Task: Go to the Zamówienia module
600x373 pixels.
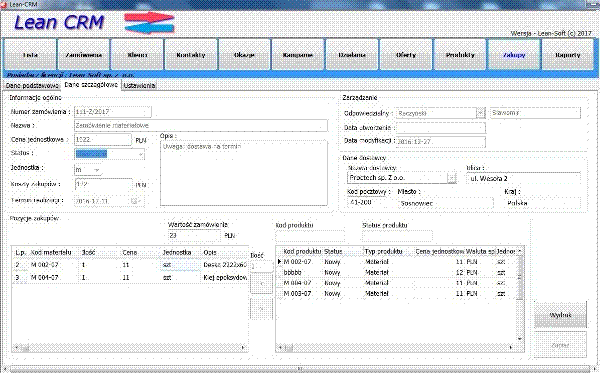Action: [x=84, y=55]
